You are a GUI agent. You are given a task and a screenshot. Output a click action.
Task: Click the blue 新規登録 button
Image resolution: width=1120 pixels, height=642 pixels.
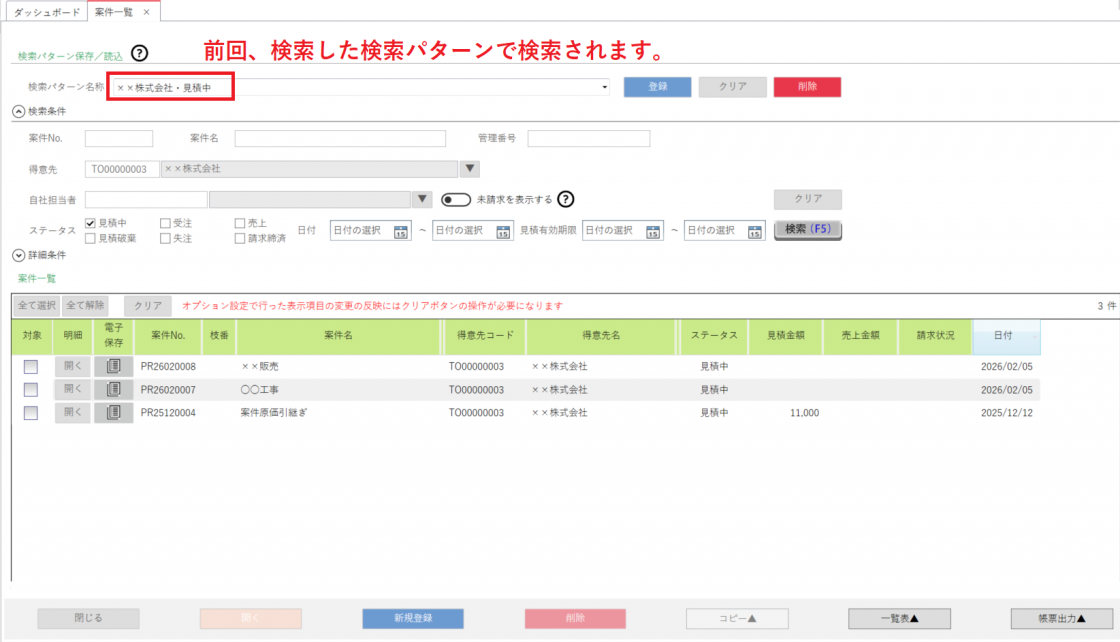(x=413, y=618)
